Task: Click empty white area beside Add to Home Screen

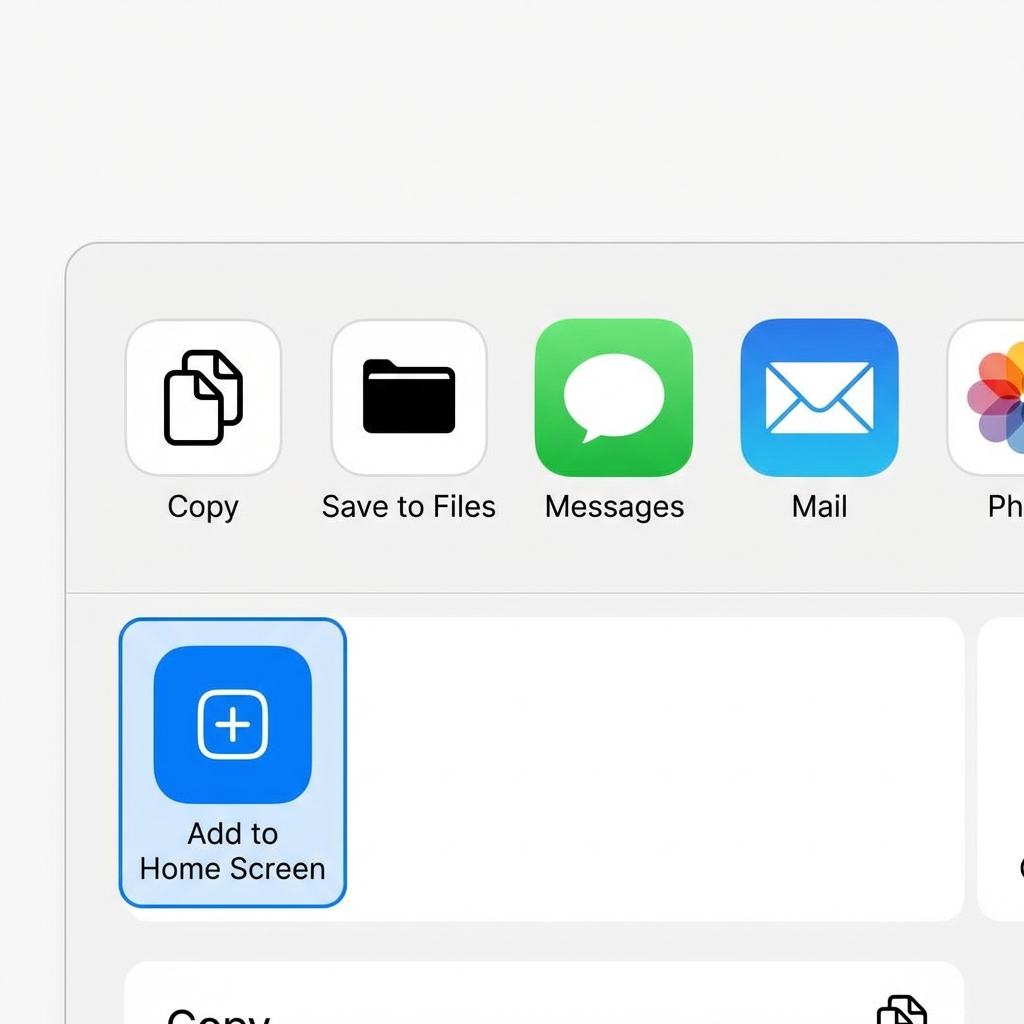Action: 650,768
